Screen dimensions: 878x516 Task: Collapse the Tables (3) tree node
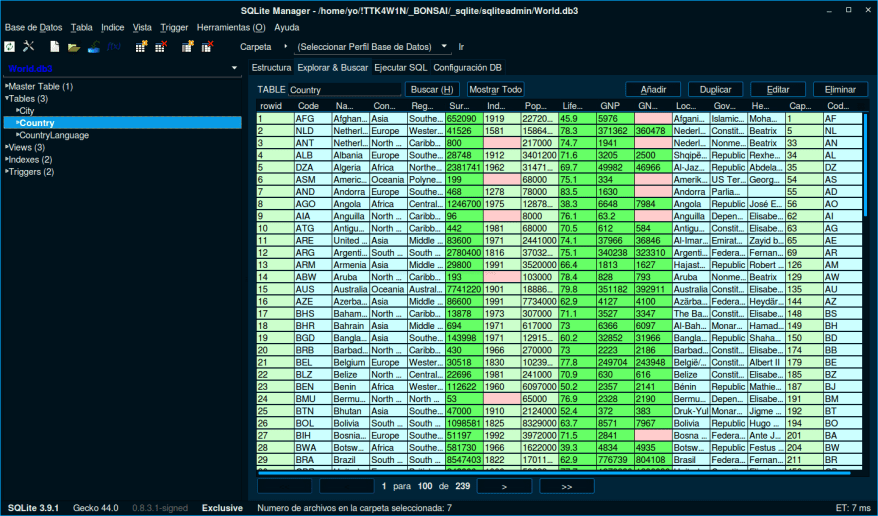pyautogui.click(x=8, y=99)
